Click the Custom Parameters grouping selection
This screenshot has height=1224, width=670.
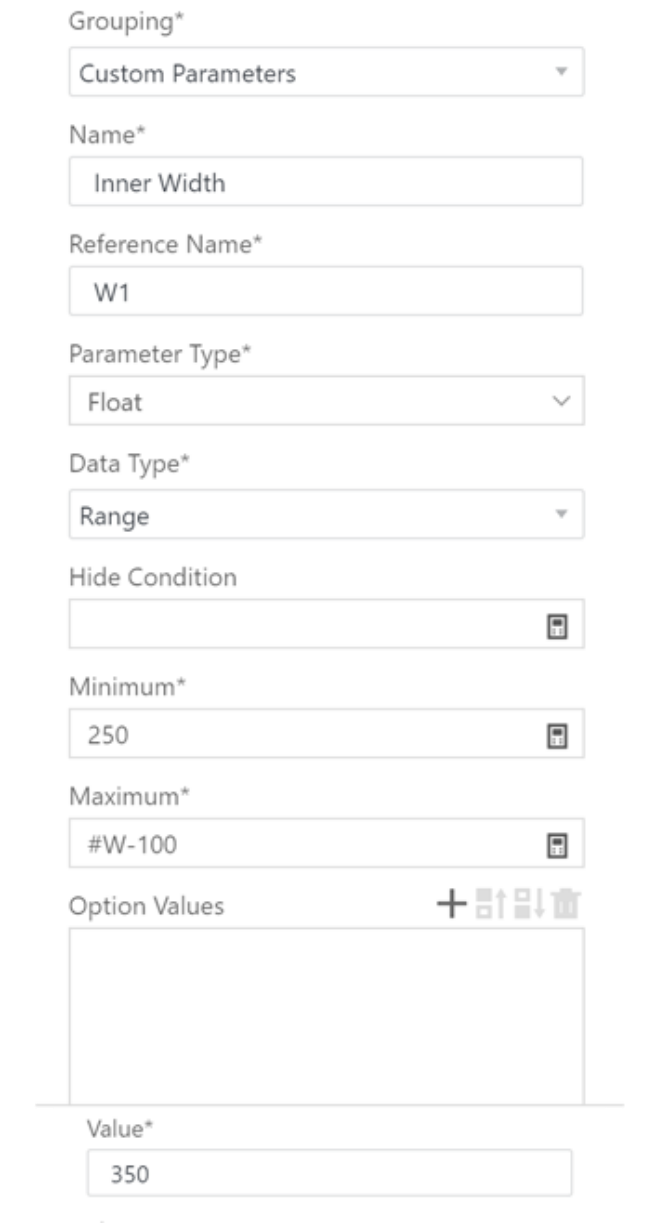[x=300, y=73]
